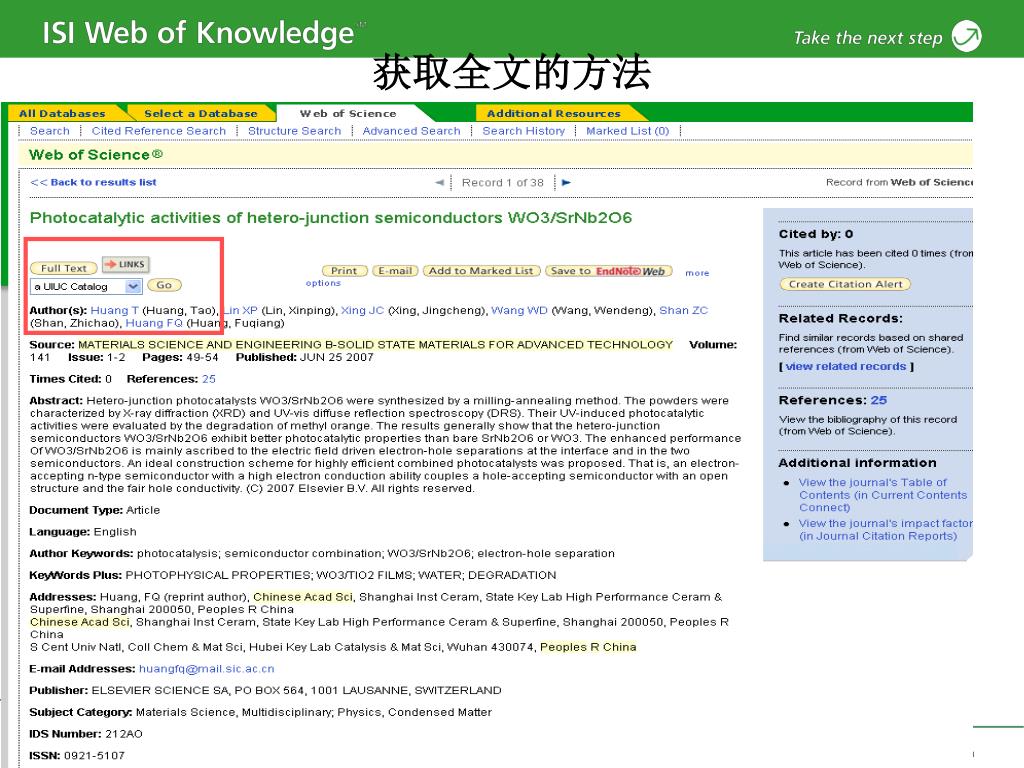The image size is (1024, 768).
Task: Click the ISSN: 0921-5107 text
Action: click(x=77, y=756)
